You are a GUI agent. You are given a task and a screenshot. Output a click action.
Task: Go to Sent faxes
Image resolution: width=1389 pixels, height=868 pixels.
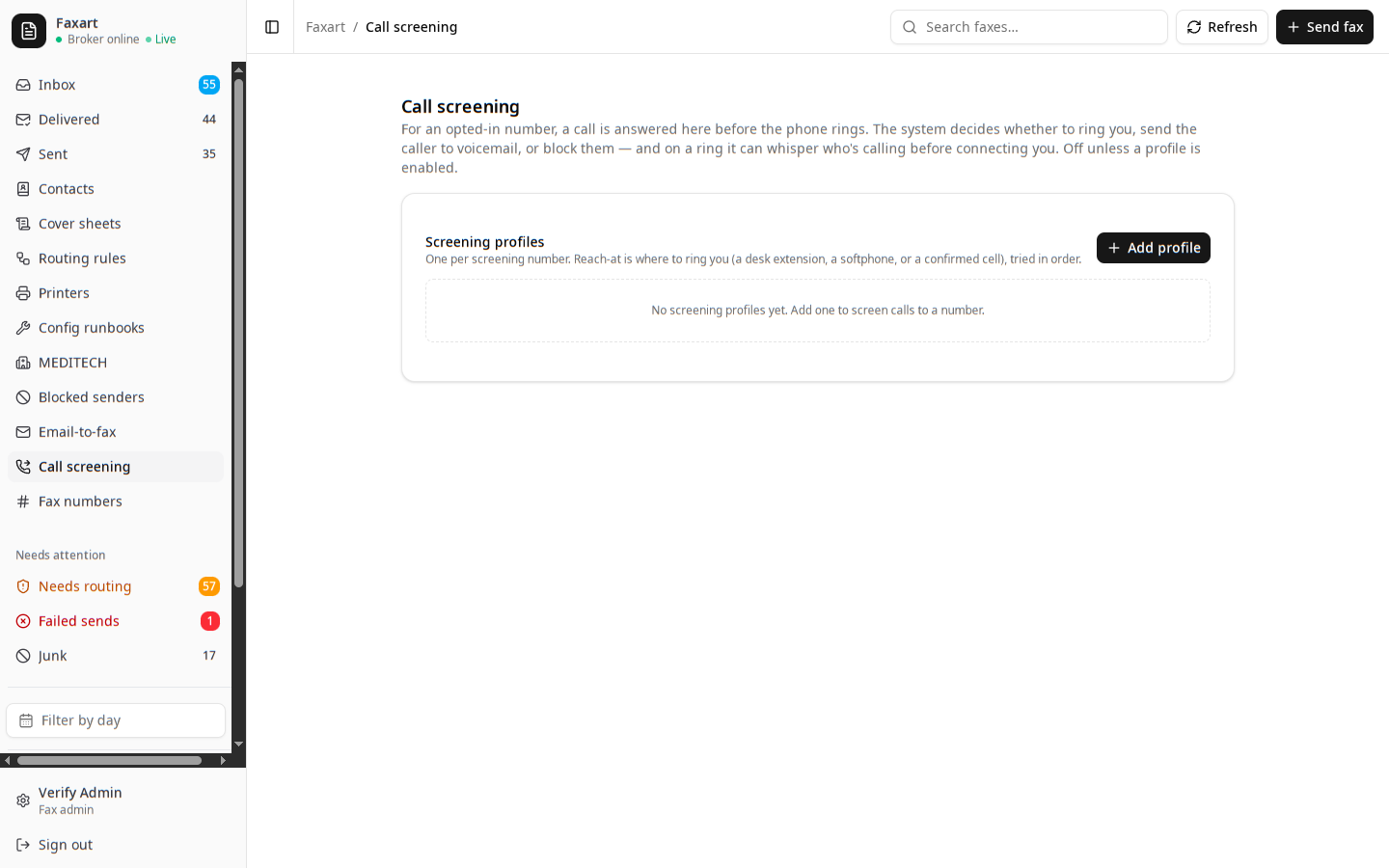116,154
